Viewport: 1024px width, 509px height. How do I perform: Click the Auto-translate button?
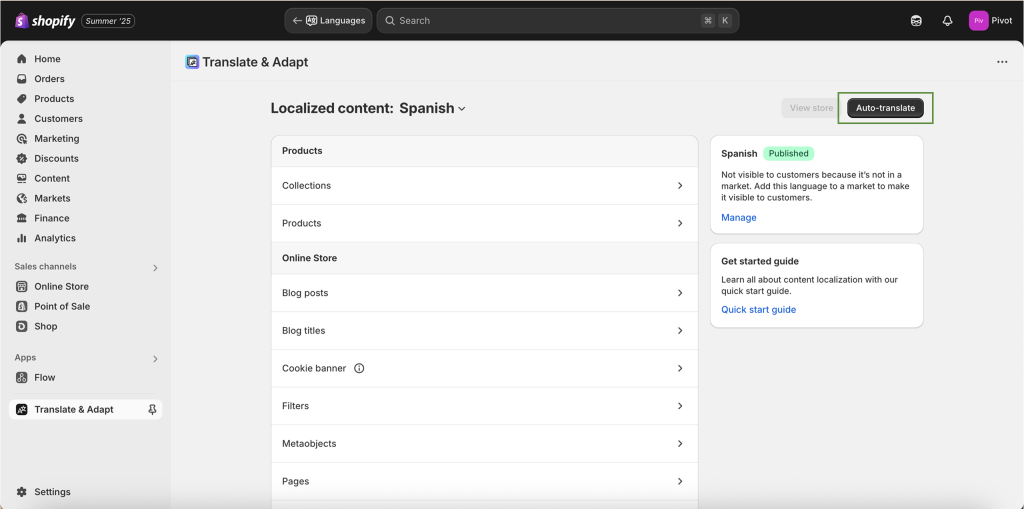(x=885, y=108)
